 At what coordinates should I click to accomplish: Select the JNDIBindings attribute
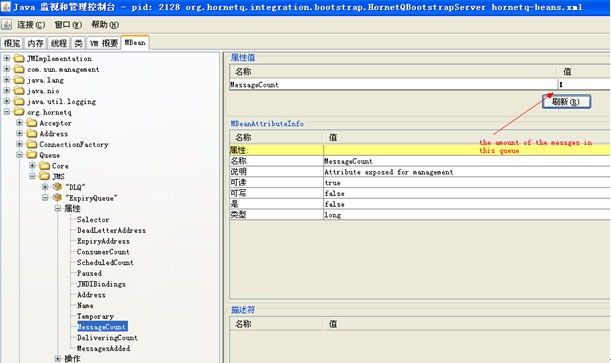tap(101, 284)
